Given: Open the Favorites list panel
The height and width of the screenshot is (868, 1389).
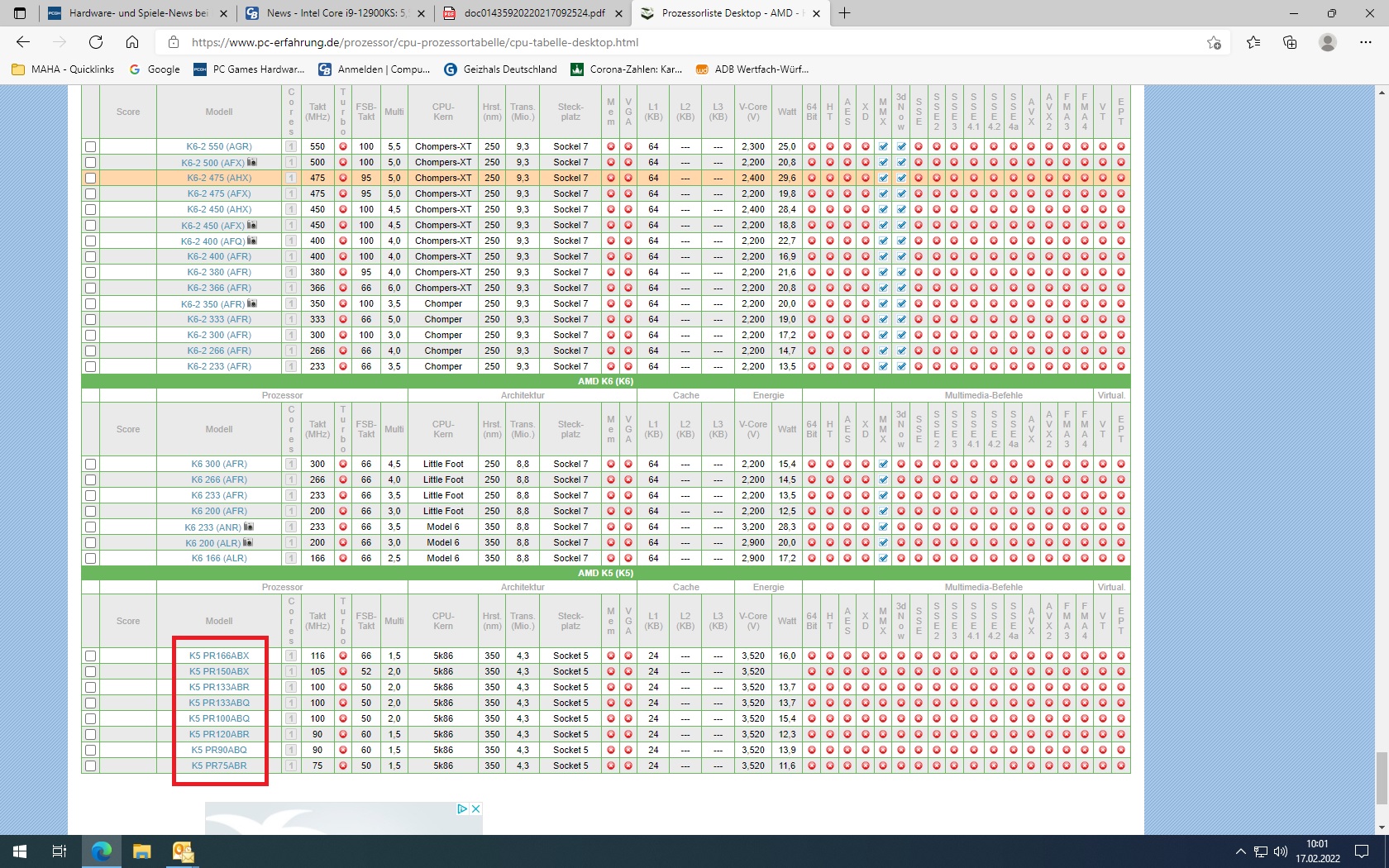Looking at the screenshot, I should pos(1253,42).
